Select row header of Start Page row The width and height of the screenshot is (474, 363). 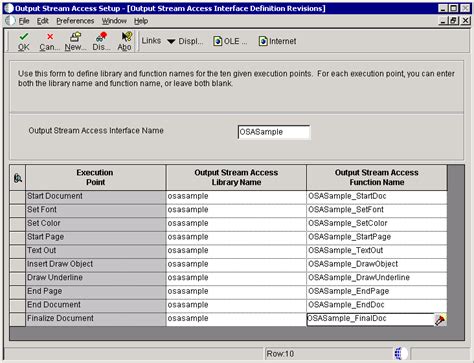(x=17, y=238)
